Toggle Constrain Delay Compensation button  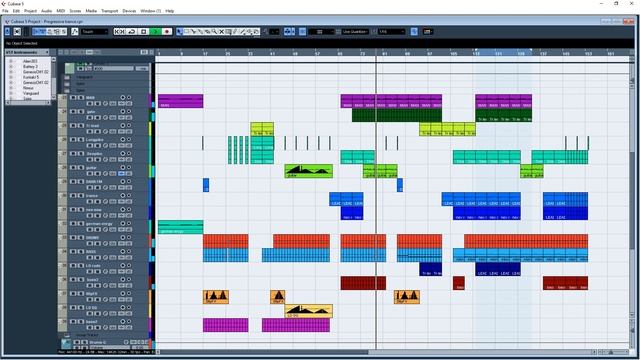(17, 31)
